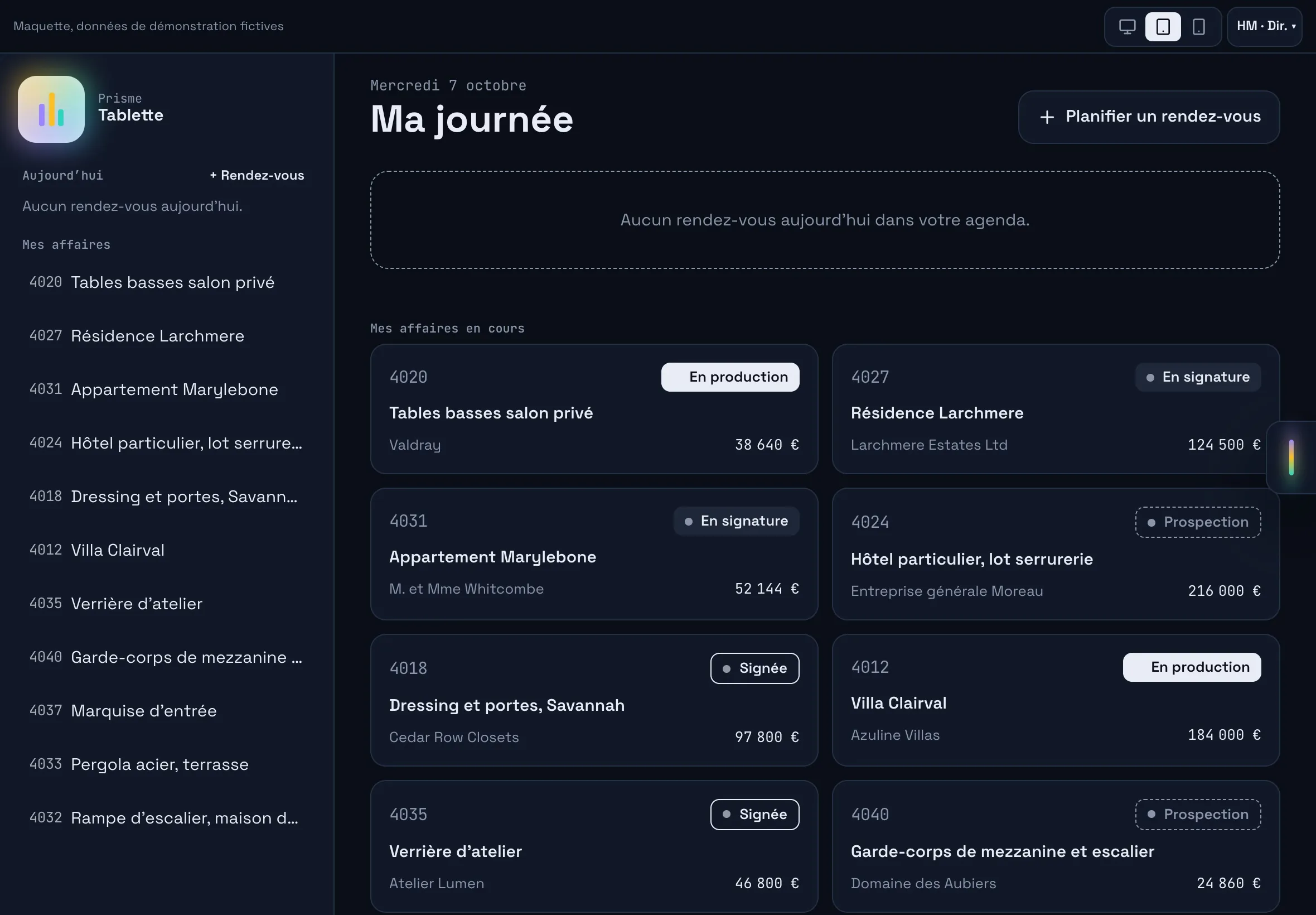
Task: Click the title Garde-corps de mezzanine et escalier
Action: [x=1002, y=851]
